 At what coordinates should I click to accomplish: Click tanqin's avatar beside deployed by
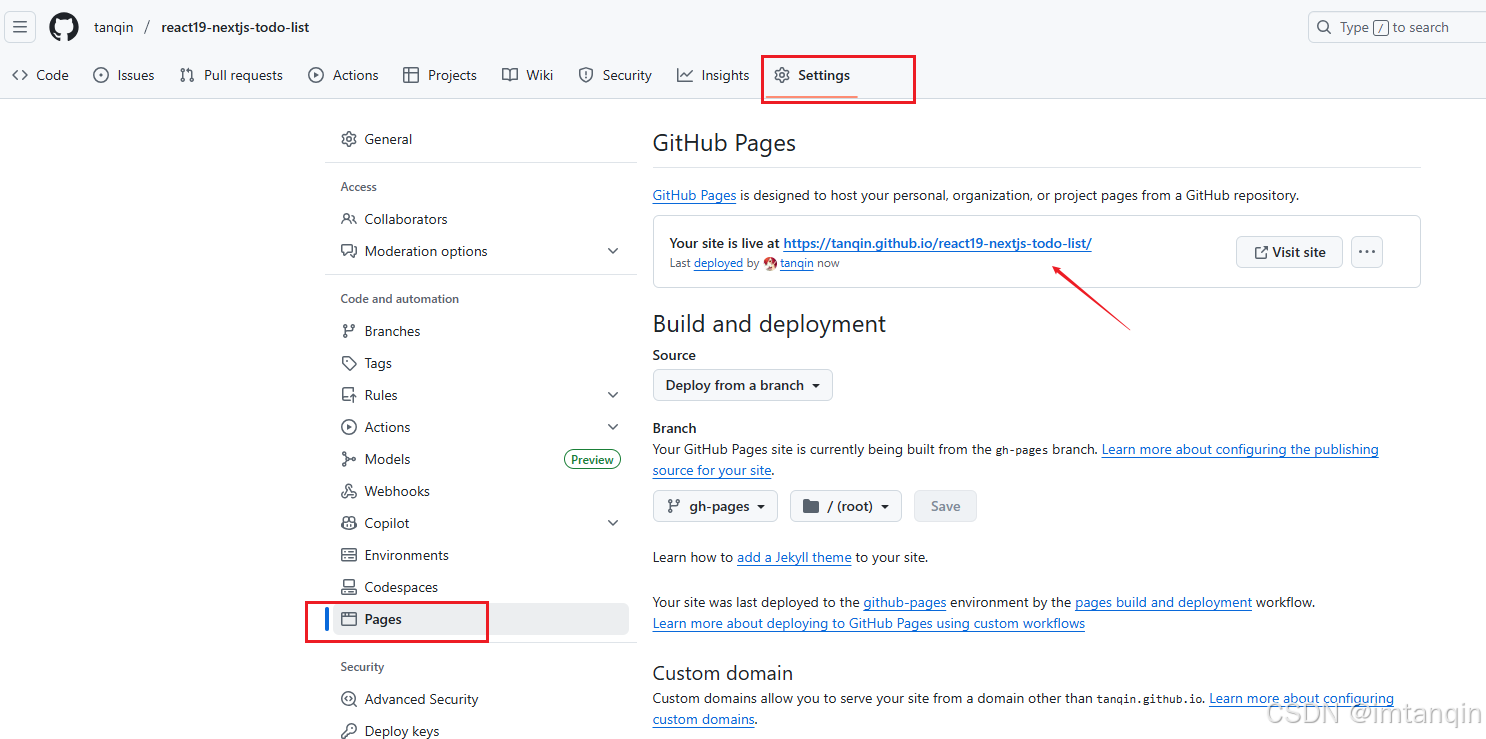(770, 263)
